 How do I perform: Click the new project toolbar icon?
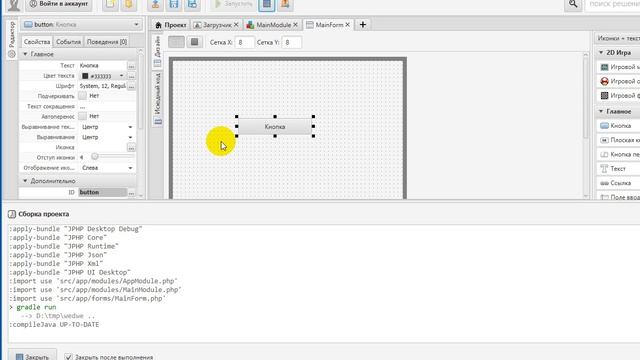(110, 4)
